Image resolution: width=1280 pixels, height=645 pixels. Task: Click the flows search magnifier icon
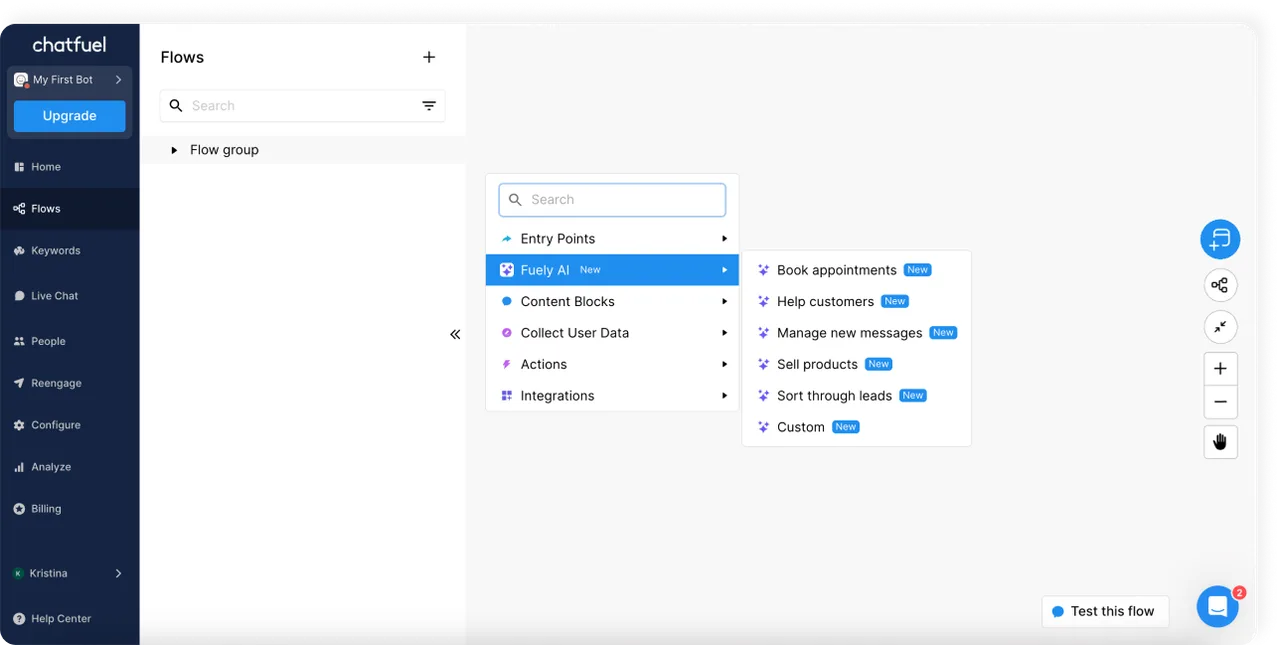[176, 106]
